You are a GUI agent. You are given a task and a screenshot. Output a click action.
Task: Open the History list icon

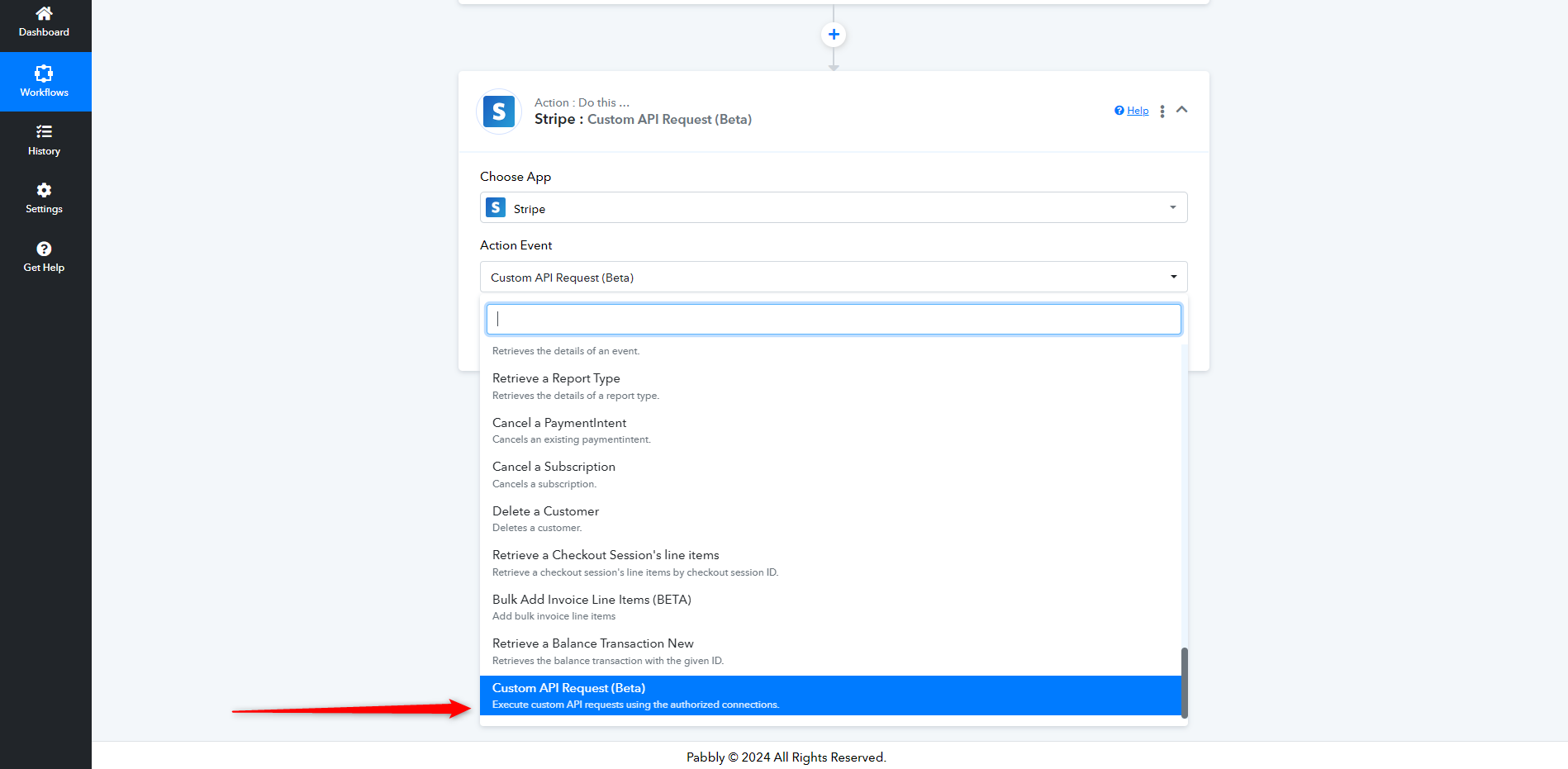44,131
